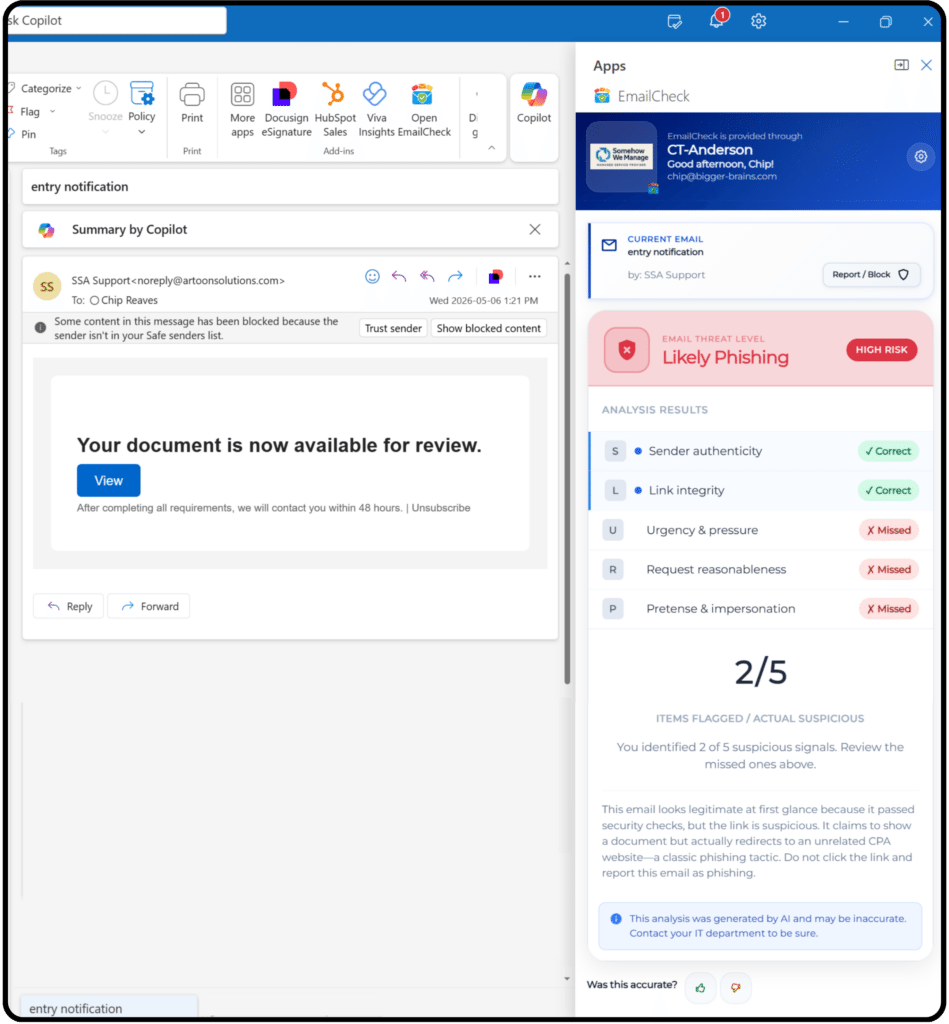Viewport: 949px width, 1024px height.
Task: Open More apps in ribbon
Action: point(242,109)
